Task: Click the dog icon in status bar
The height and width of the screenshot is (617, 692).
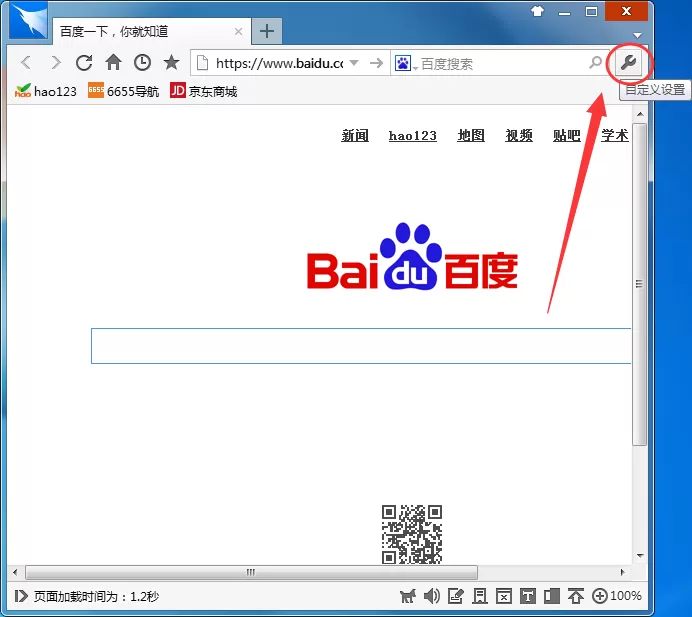Action: (x=408, y=596)
